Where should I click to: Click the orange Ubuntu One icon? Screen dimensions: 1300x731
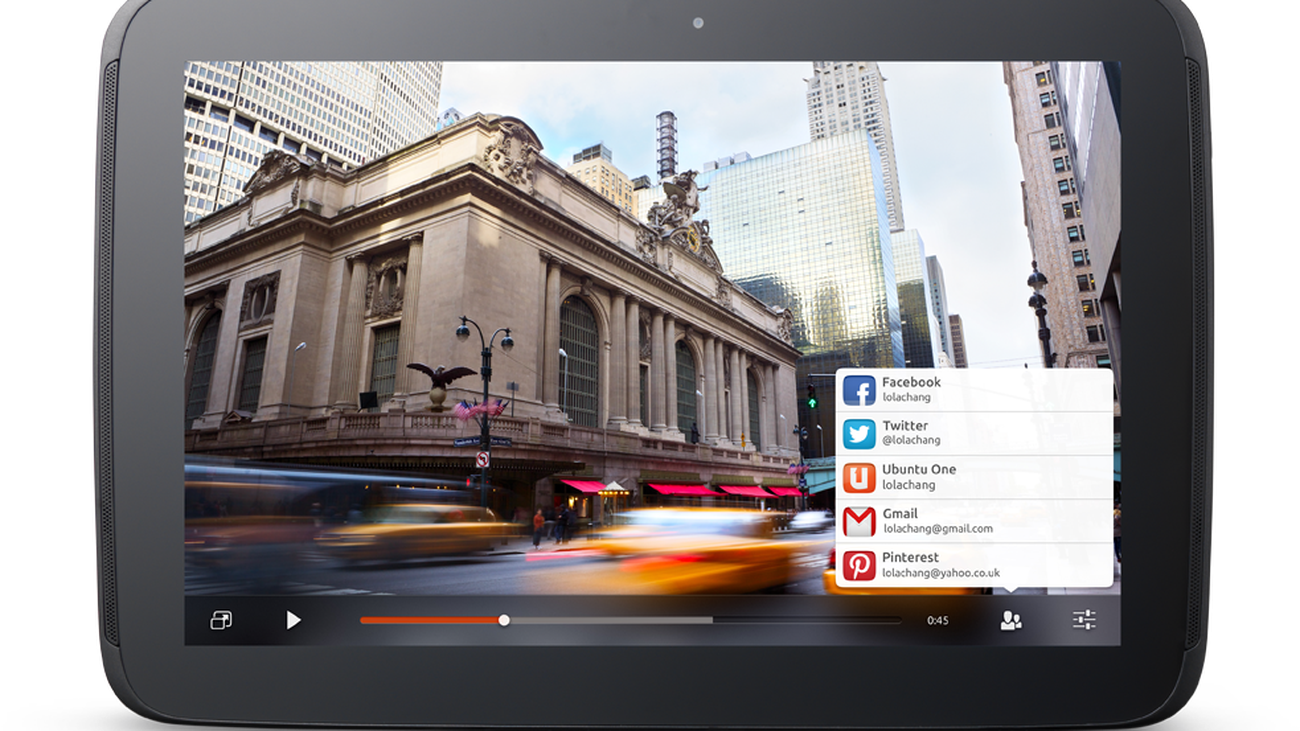tap(859, 477)
